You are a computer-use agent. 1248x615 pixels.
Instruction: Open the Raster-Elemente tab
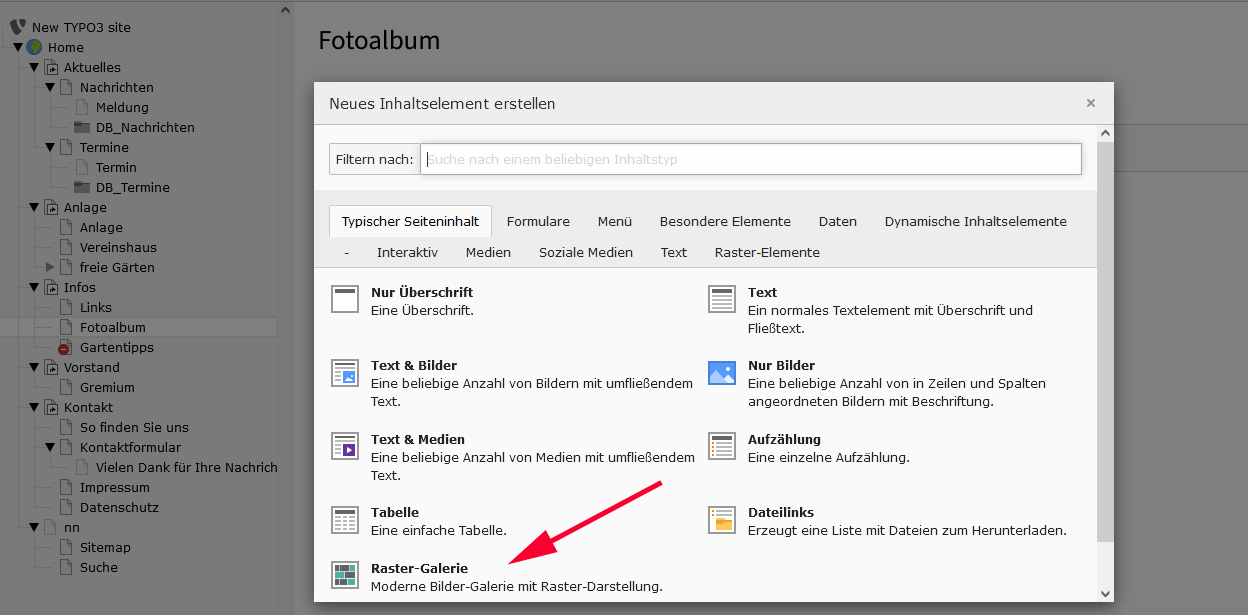[767, 252]
